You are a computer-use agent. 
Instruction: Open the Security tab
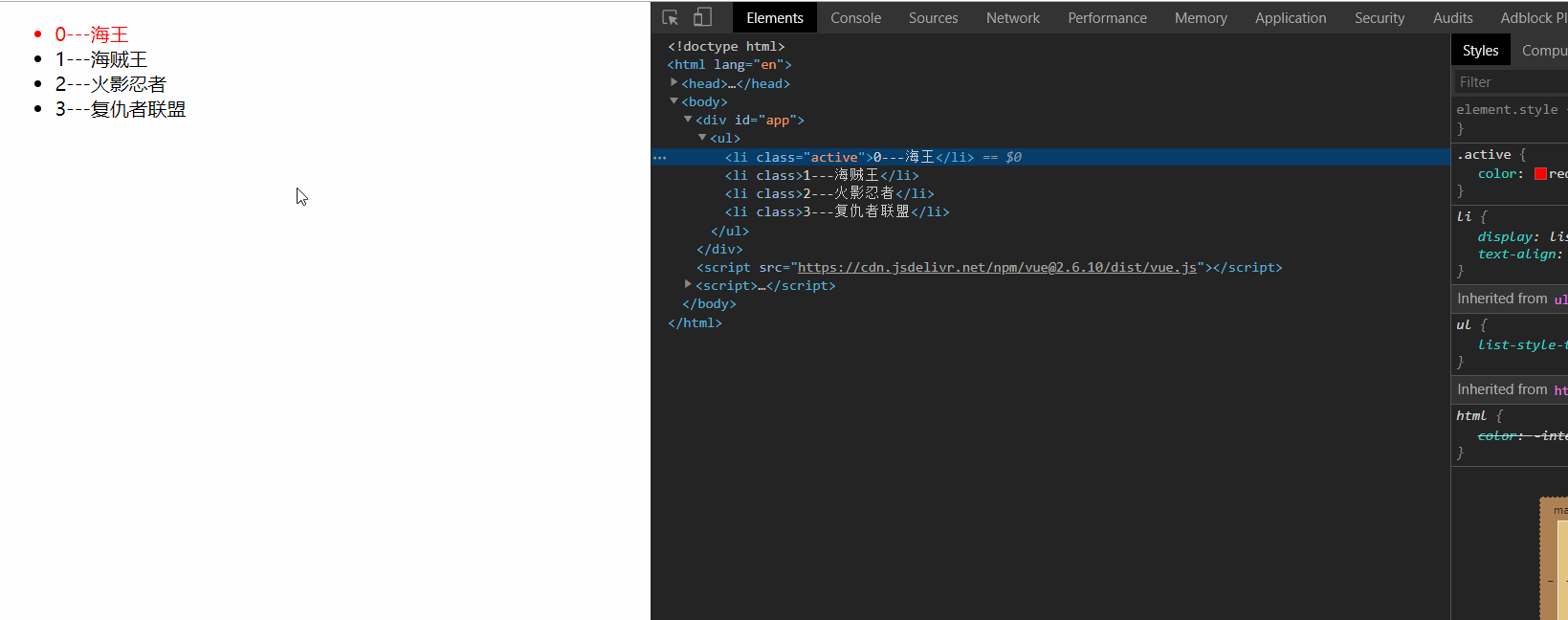pyautogui.click(x=1380, y=17)
